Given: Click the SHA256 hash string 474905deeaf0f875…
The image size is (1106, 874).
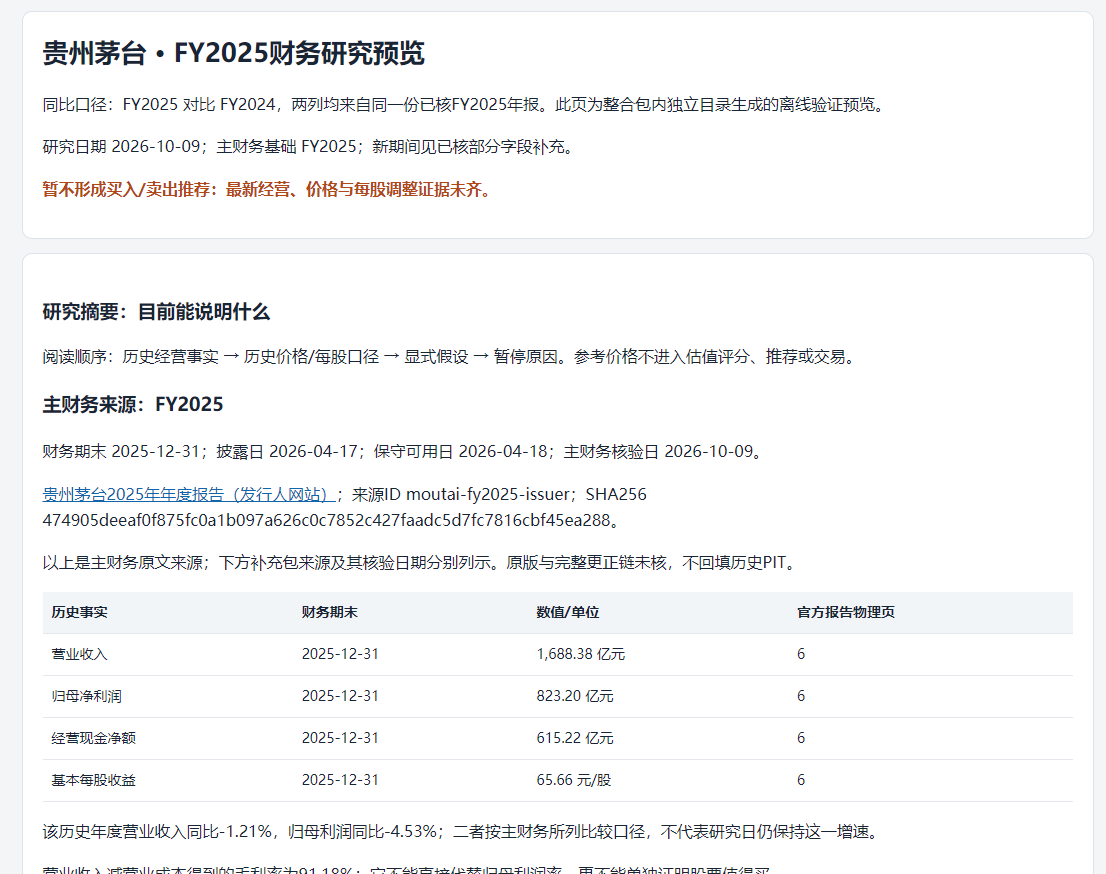Looking at the screenshot, I should pyautogui.click(x=326, y=521).
